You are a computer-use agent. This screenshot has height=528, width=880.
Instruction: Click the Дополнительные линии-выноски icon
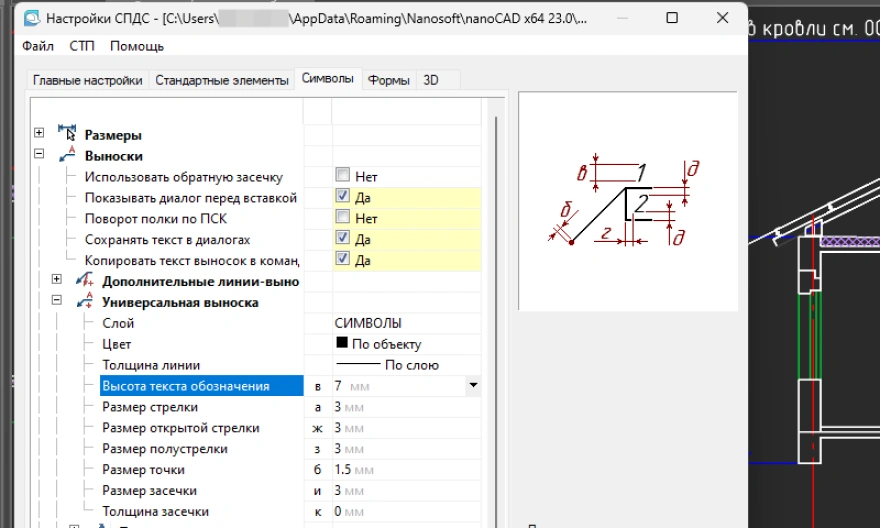[x=85, y=281]
